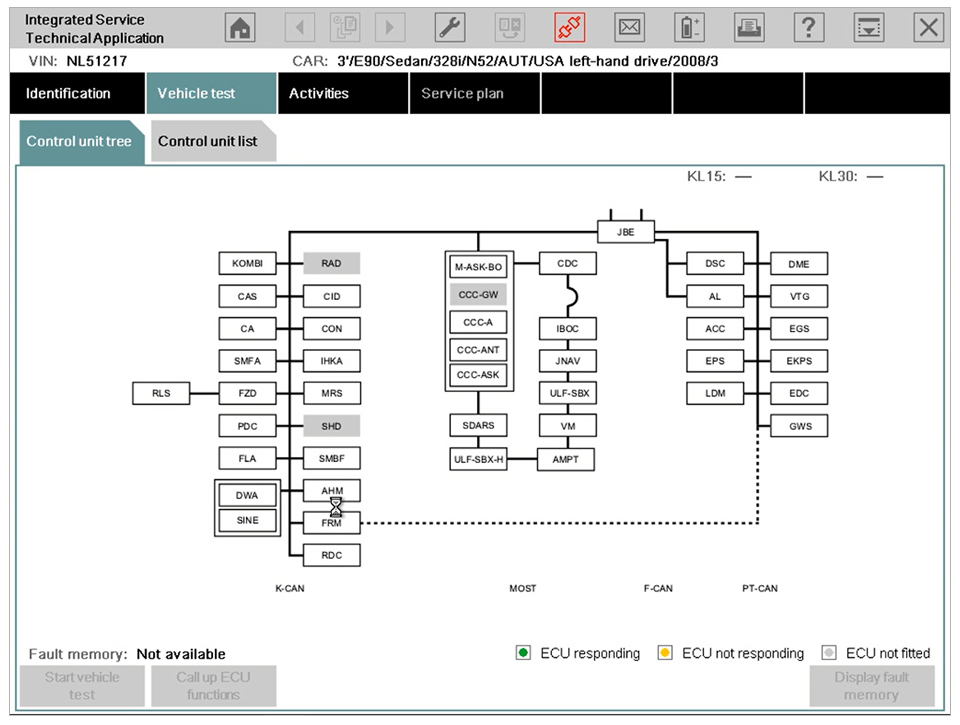Click the red connection manager icon

coord(569,28)
